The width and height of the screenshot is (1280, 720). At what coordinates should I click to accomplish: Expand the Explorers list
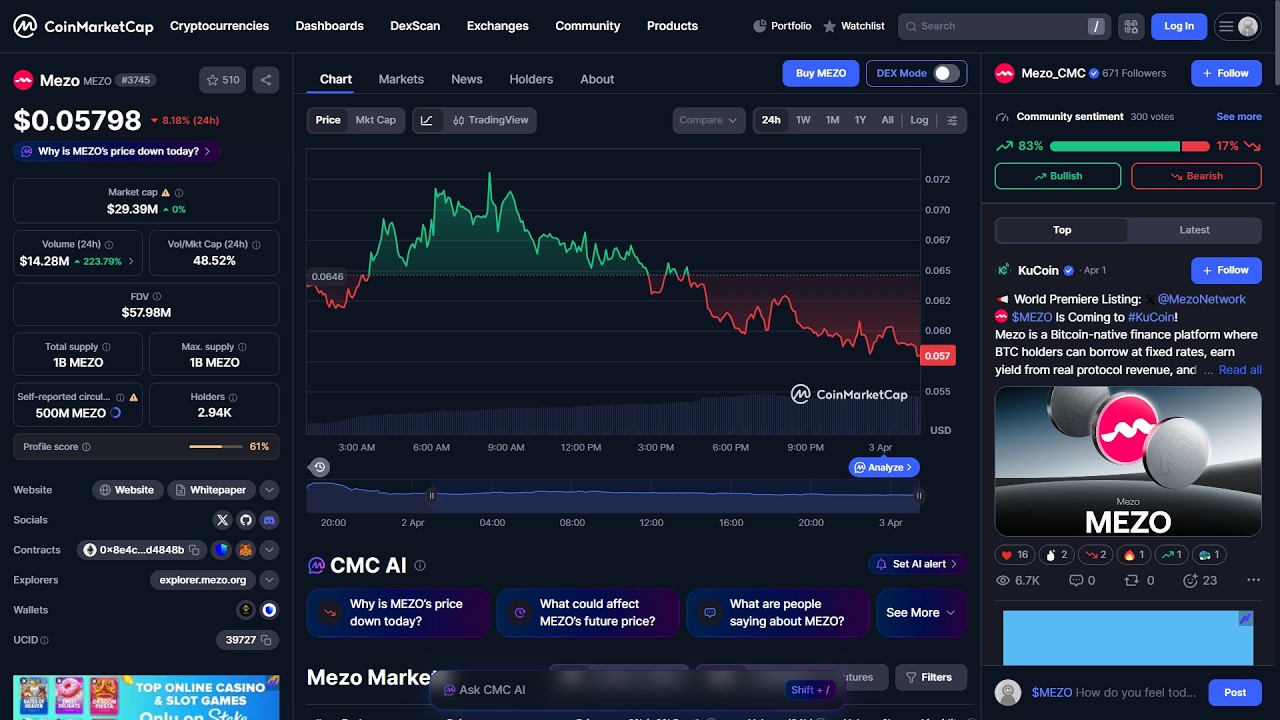tap(270, 580)
